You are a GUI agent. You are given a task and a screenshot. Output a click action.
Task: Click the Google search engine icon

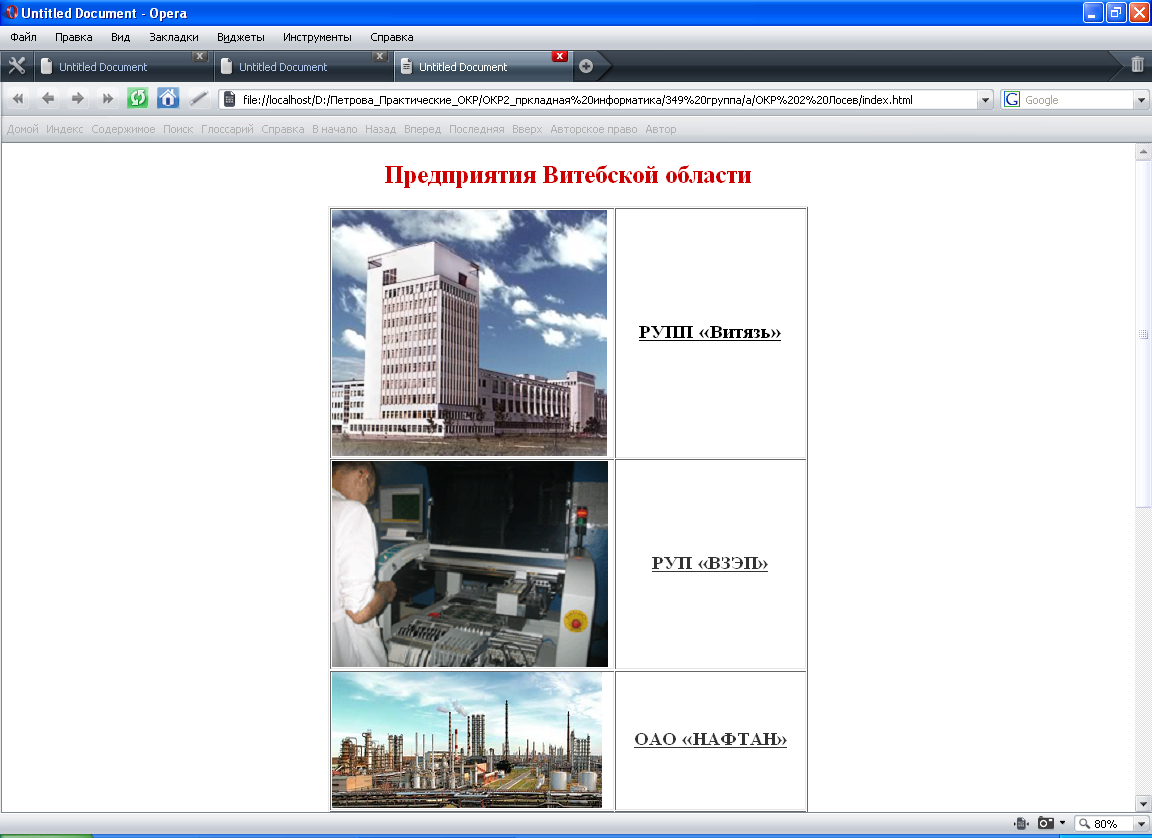1012,100
